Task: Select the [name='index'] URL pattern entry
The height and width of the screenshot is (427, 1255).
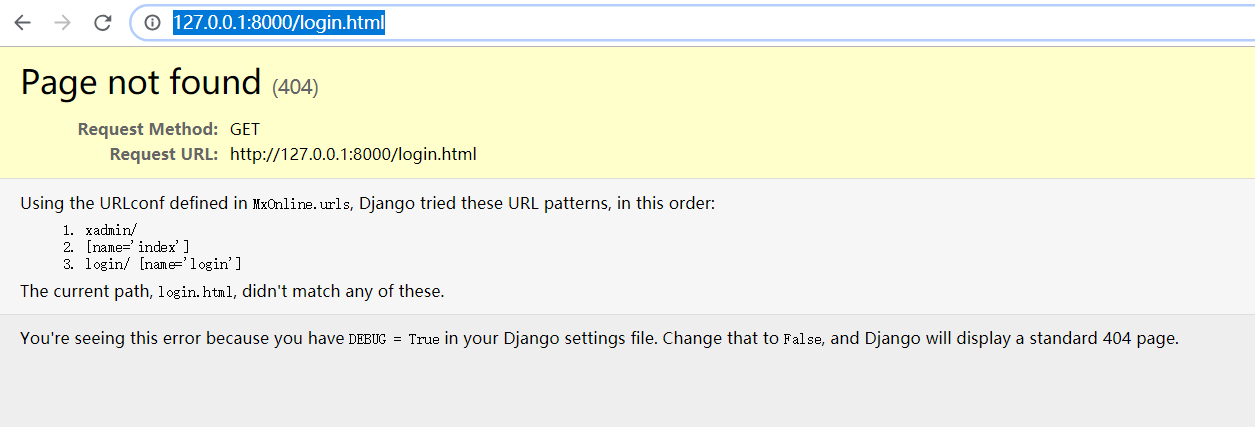Action: [137, 246]
